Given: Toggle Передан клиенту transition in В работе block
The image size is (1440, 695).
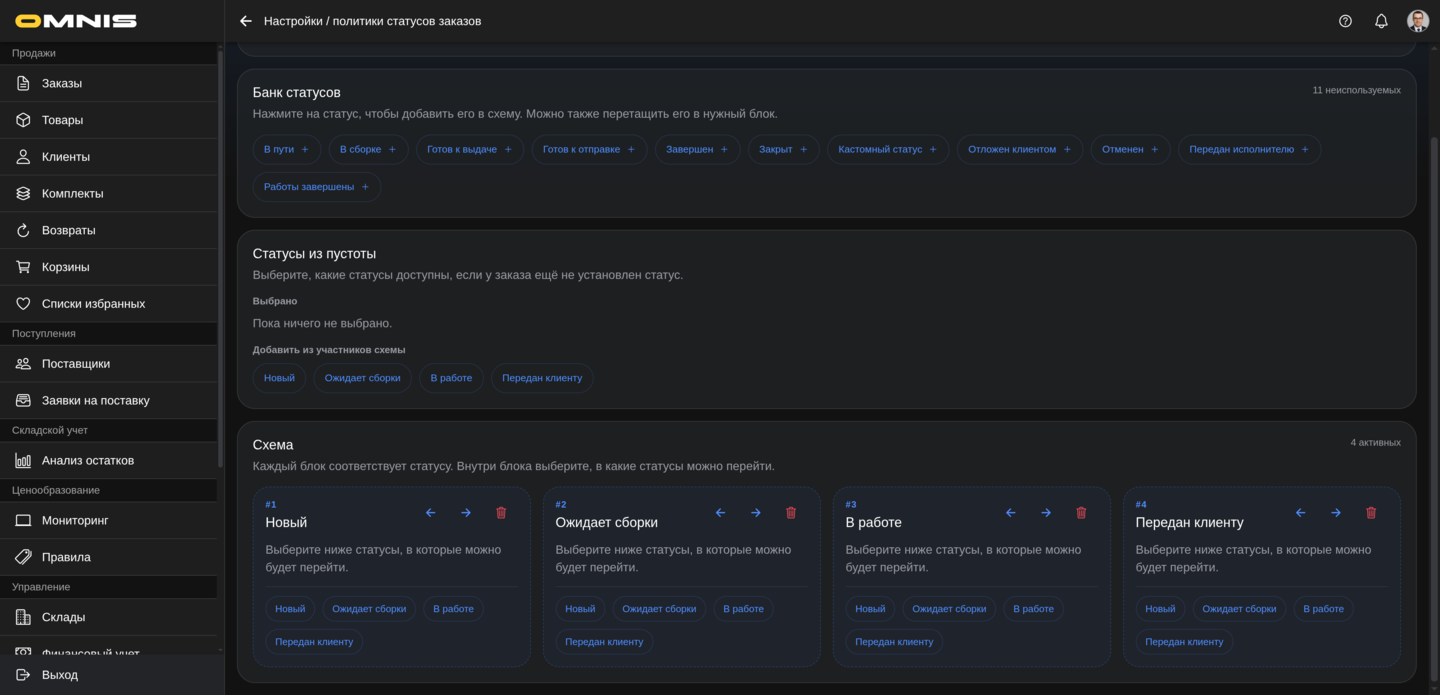Looking at the screenshot, I should [x=894, y=642].
